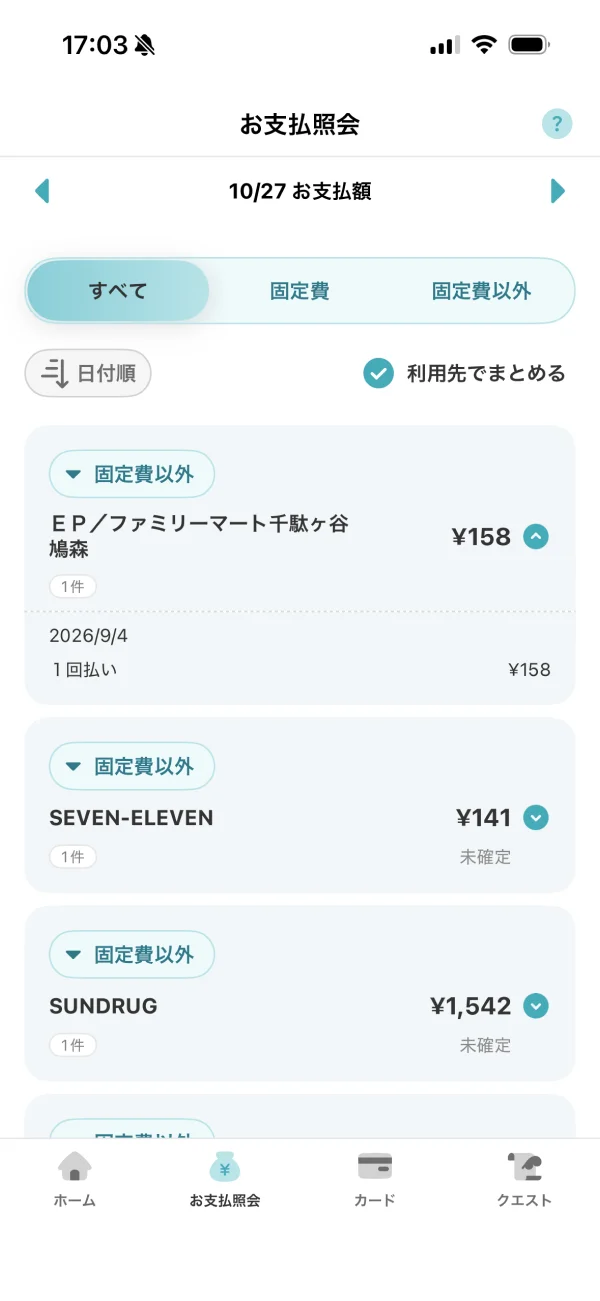Expand the SUNDRUG entry chevron
The image size is (600, 1301).
pyautogui.click(x=536, y=1006)
